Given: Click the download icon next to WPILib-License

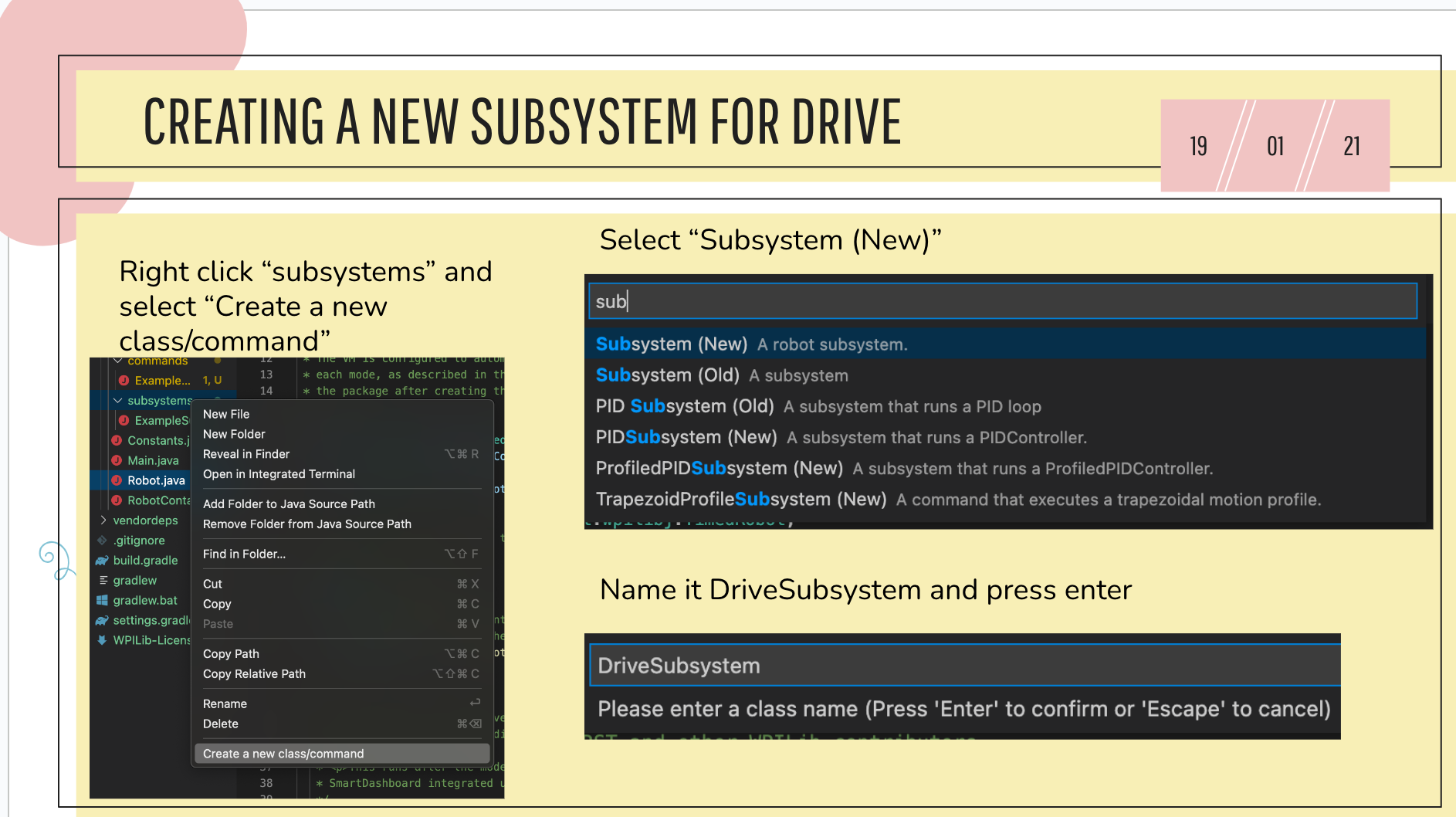Looking at the screenshot, I should click(x=101, y=640).
